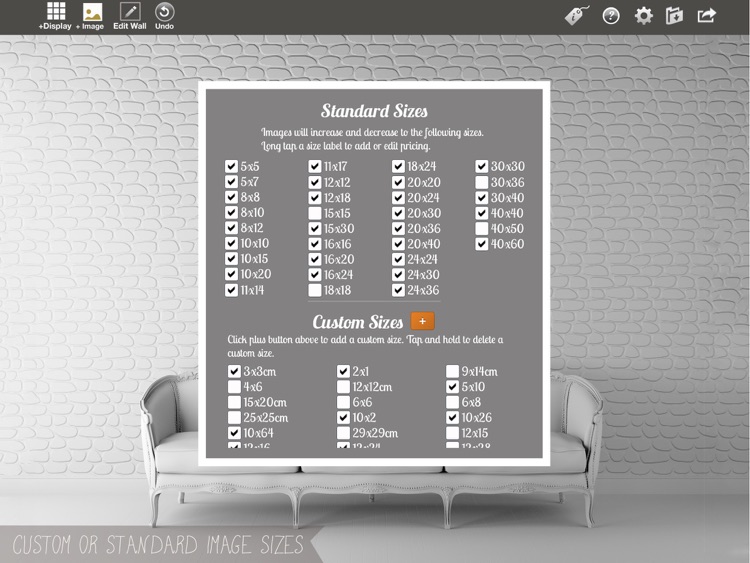Toggle the custom 2x1 checkbox
The image size is (750, 563).
[343, 371]
